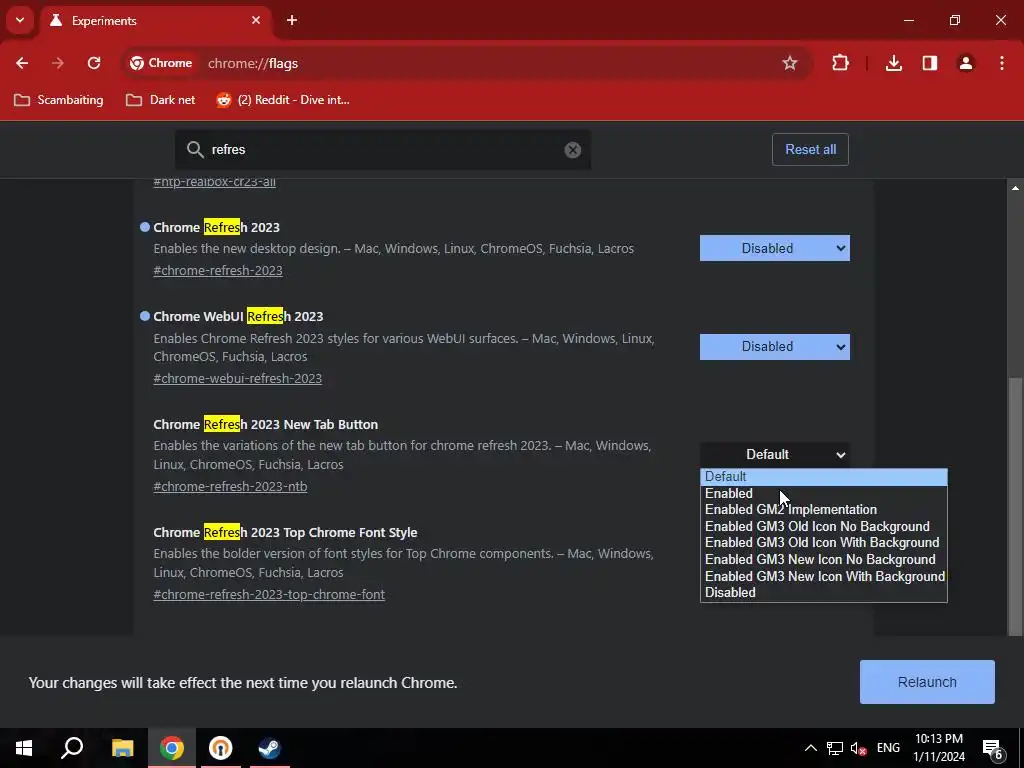Select Enabled GM3 New Icon No Background
The height and width of the screenshot is (768, 1024).
coord(824,560)
